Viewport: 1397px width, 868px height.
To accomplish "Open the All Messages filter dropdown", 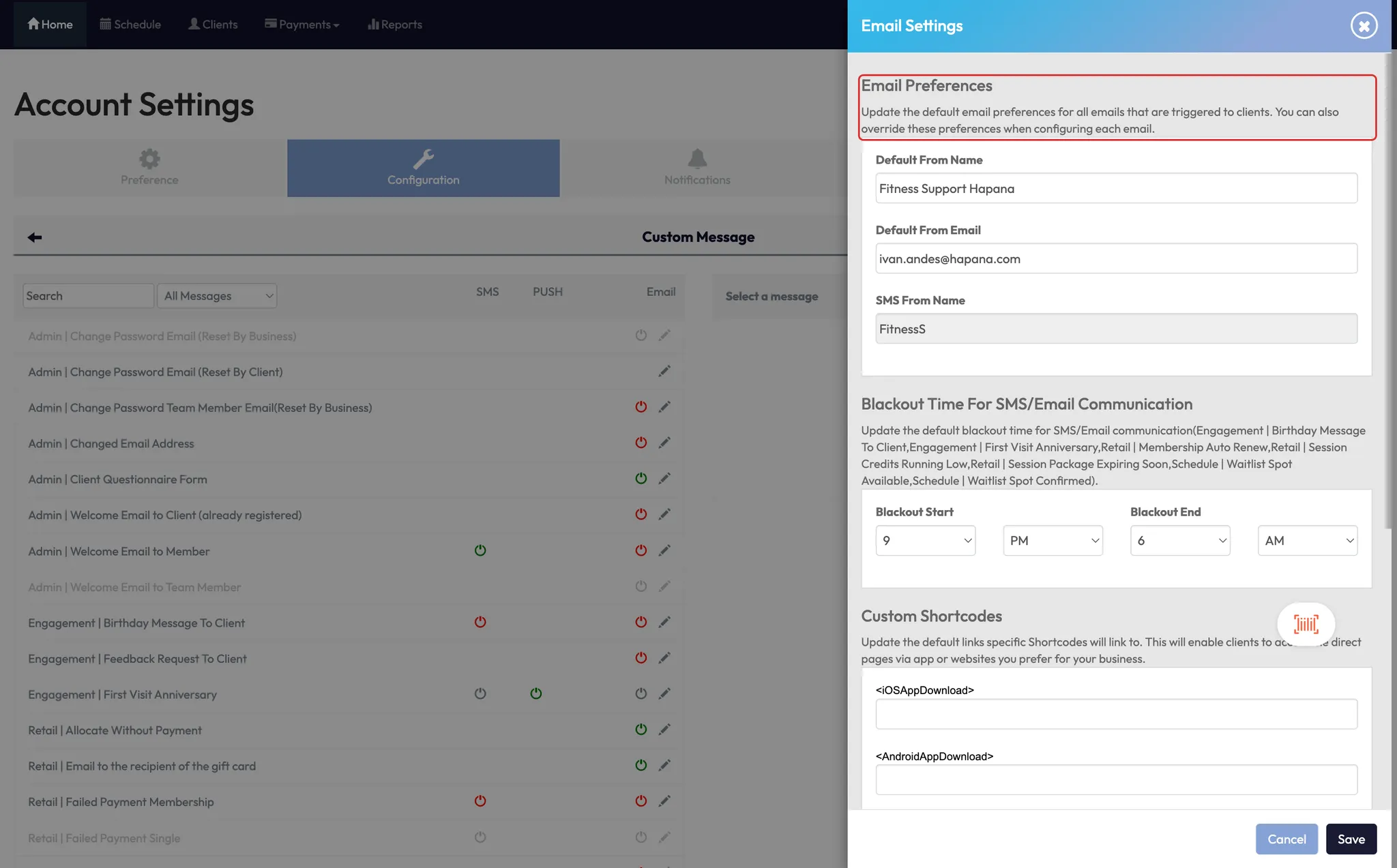I will 217,296.
